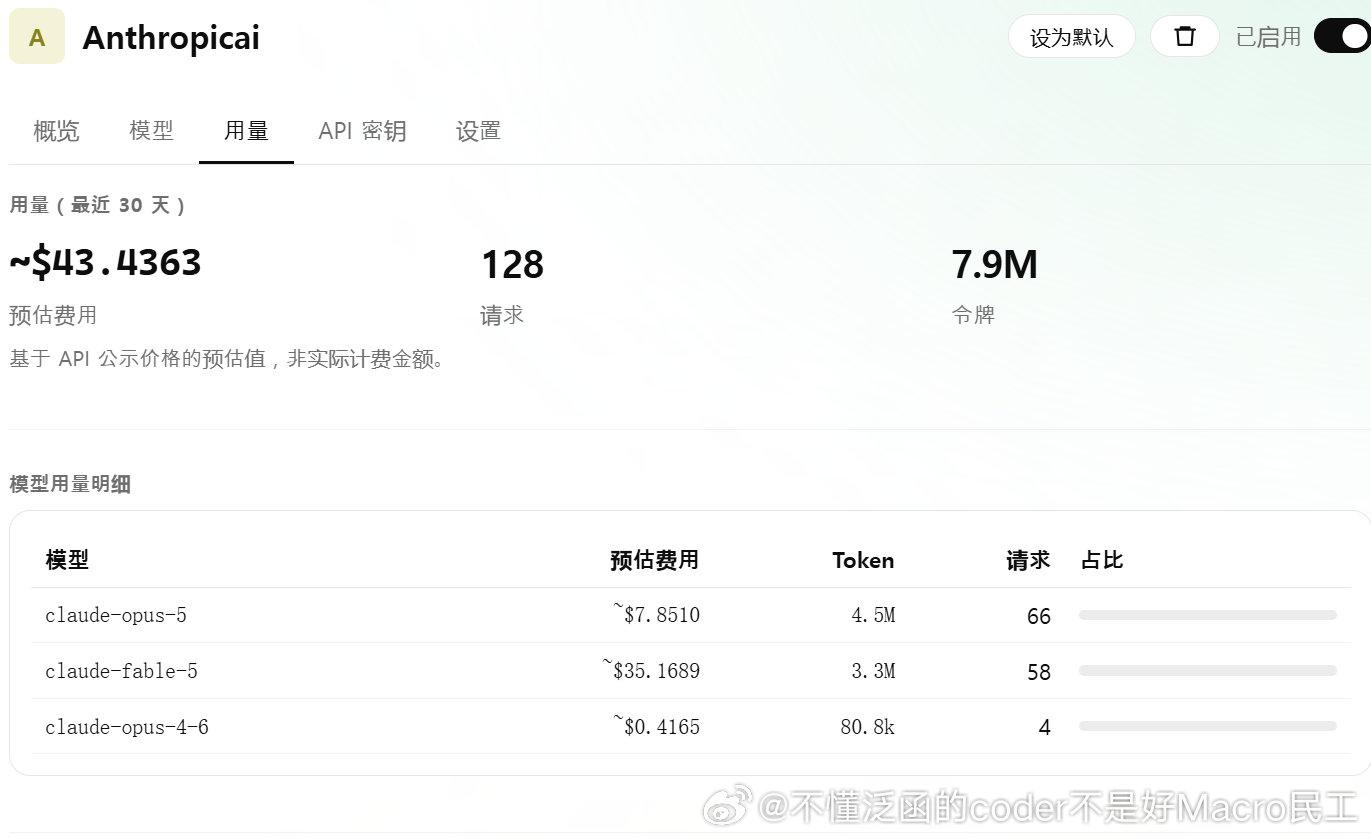
Task: Click the 预估费用 column header
Action: [x=654, y=560]
